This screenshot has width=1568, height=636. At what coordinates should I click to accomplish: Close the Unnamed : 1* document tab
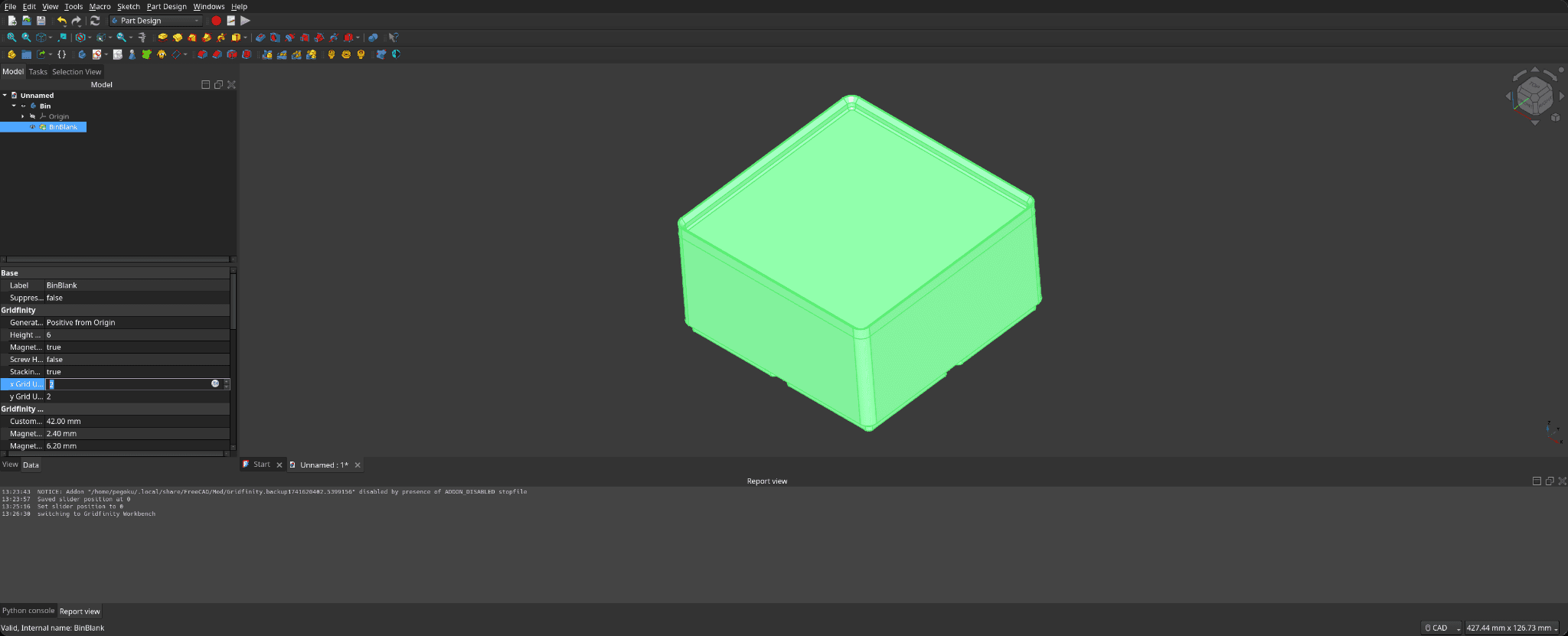click(358, 465)
